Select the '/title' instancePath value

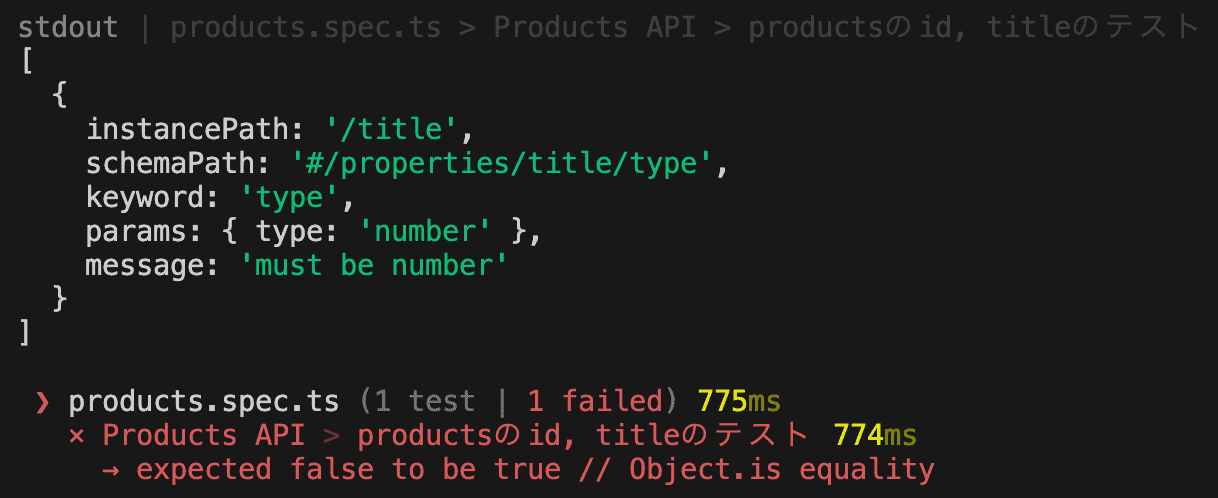click(x=392, y=130)
